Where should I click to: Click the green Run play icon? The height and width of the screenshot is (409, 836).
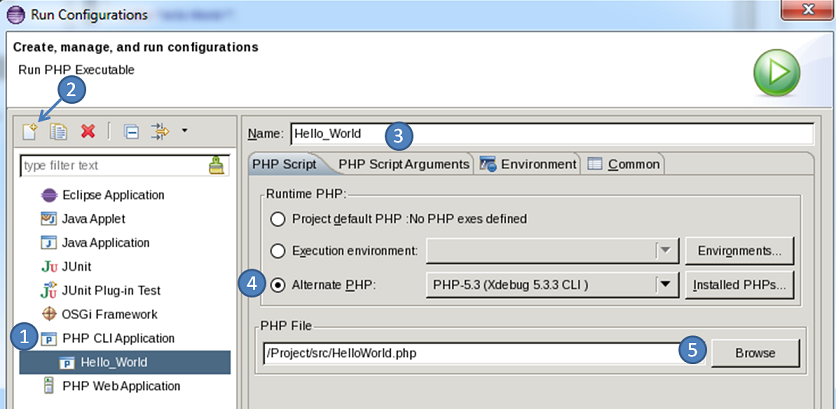[777, 73]
